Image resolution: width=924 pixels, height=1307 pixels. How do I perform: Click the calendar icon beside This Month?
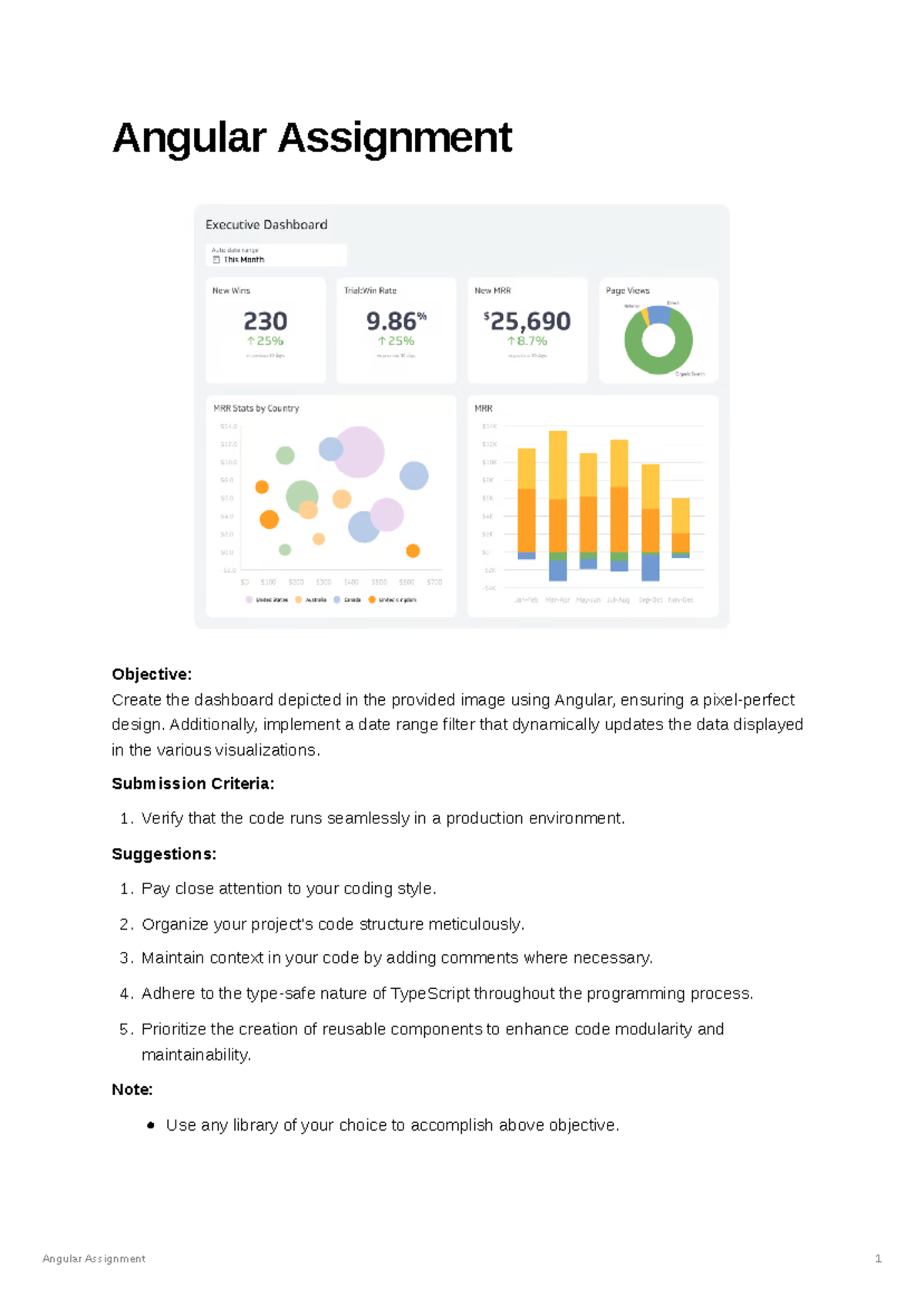[x=216, y=260]
